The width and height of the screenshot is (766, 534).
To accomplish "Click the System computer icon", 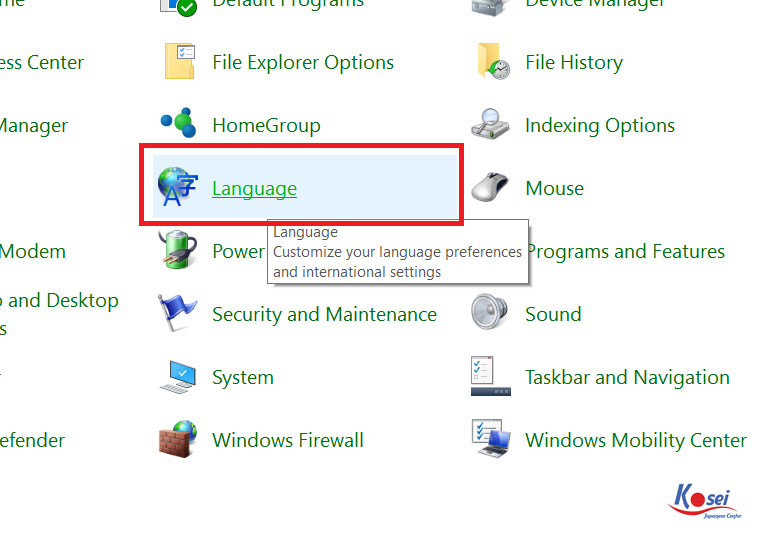I will (x=178, y=377).
